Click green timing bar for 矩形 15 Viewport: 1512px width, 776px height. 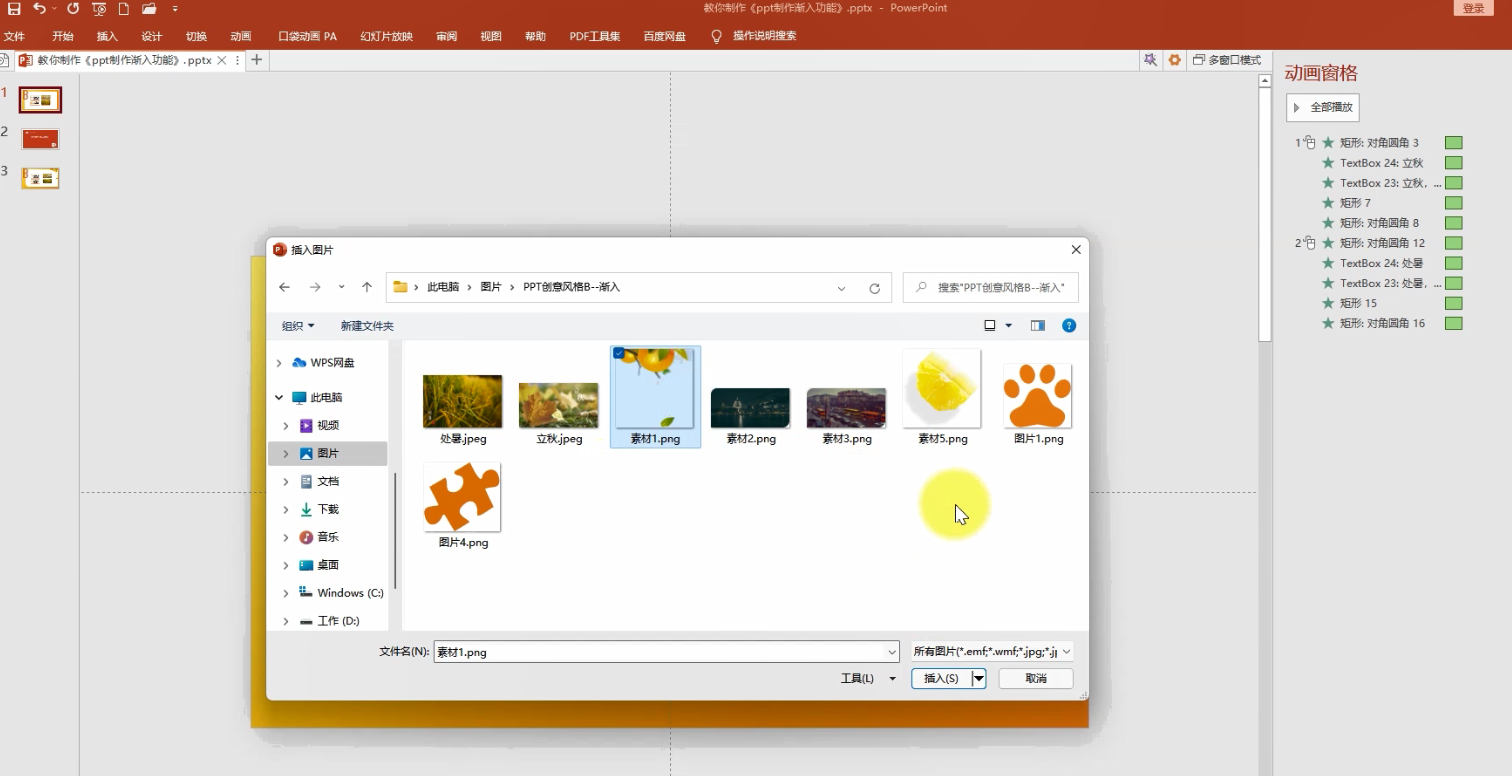tap(1454, 303)
